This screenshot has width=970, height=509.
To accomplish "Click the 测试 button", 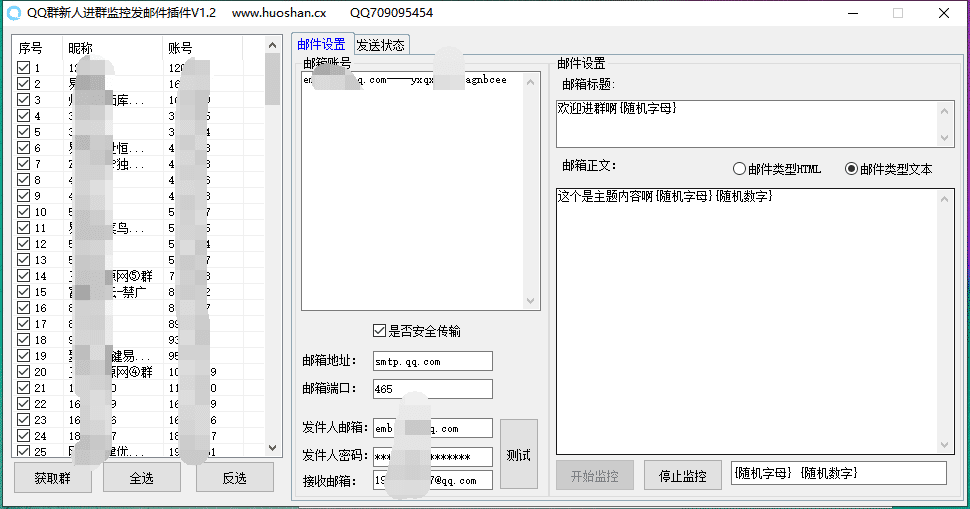I will 518,455.
